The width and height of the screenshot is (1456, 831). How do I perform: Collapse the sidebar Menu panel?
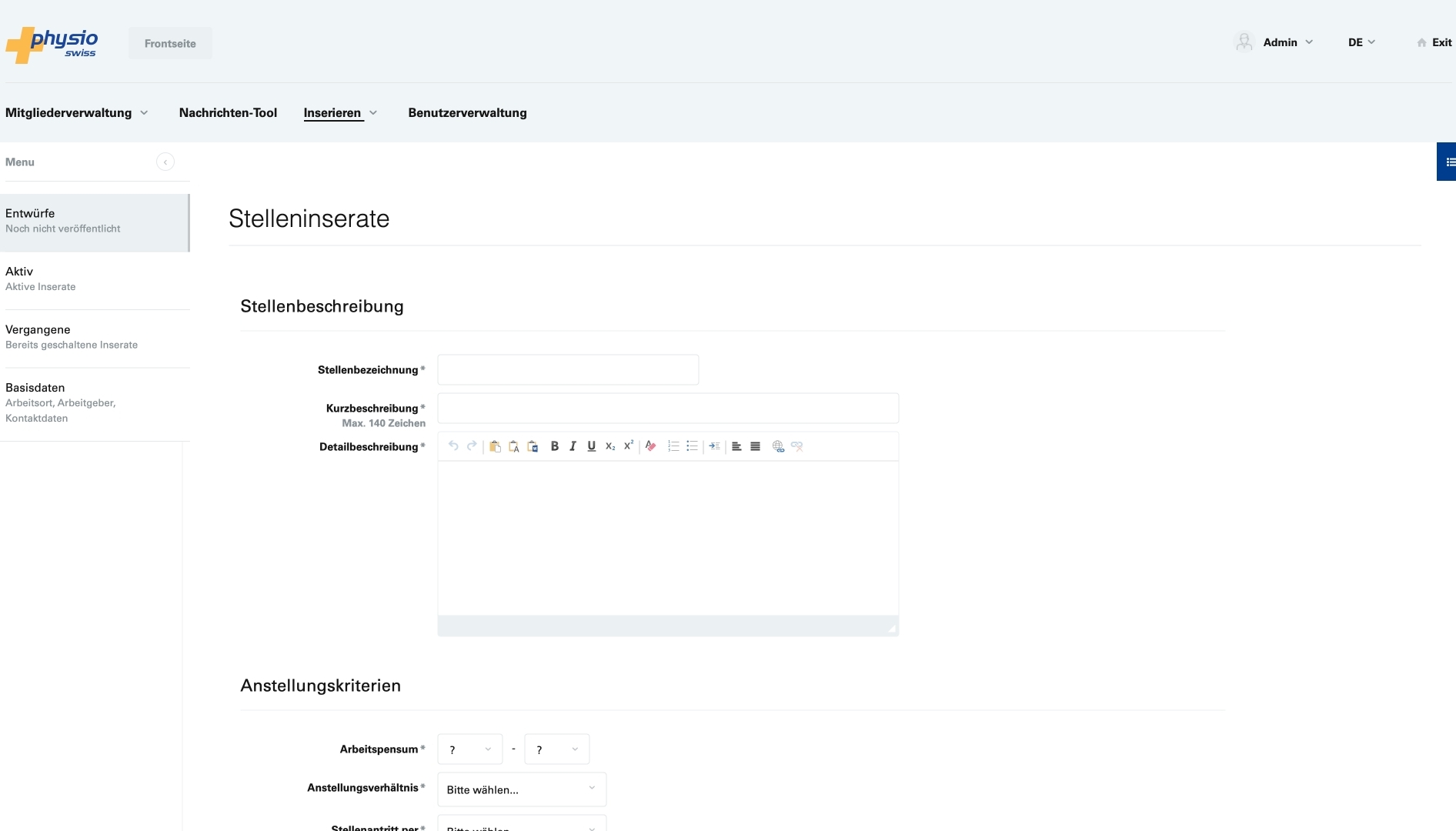coord(165,162)
